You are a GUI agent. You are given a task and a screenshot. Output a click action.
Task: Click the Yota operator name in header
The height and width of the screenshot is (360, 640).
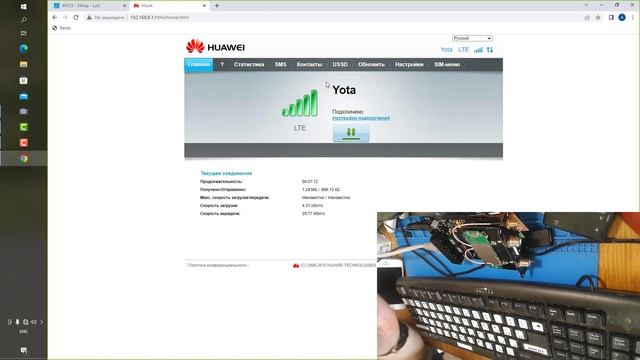pyautogui.click(x=447, y=50)
